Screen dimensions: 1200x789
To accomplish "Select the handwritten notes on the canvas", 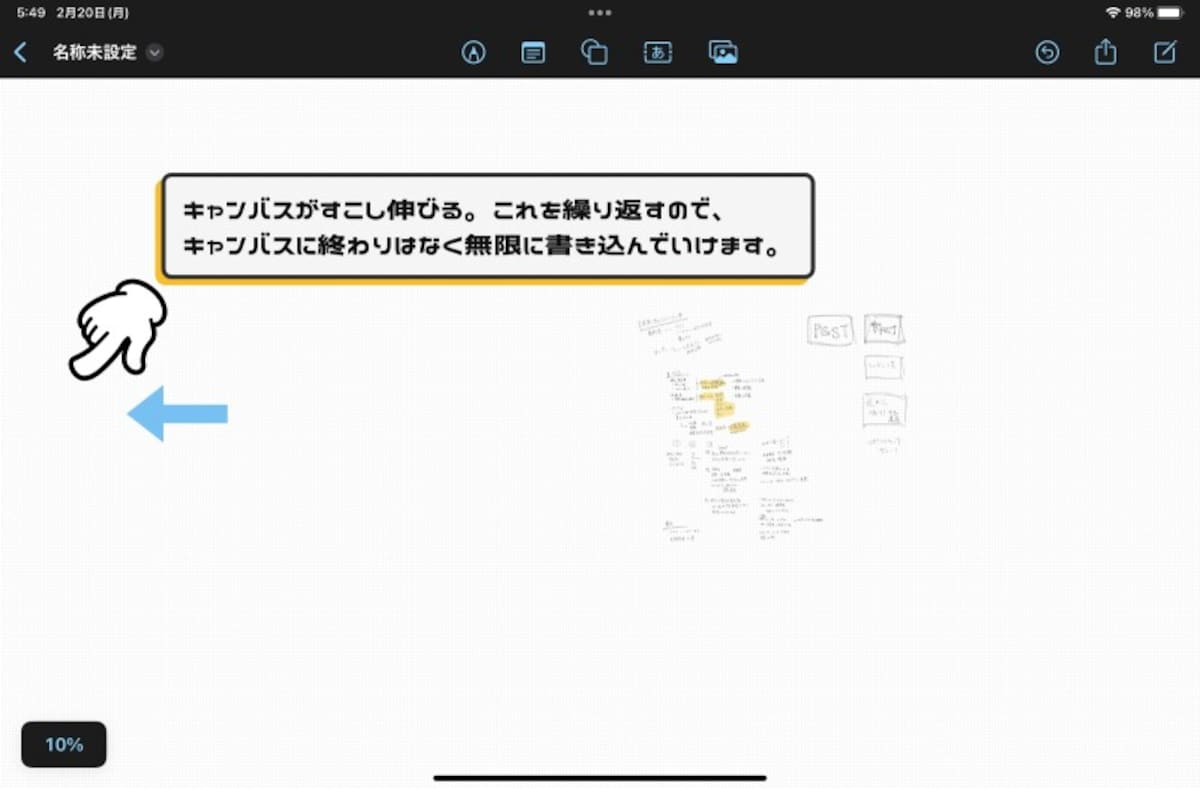I will coord(772,427).
